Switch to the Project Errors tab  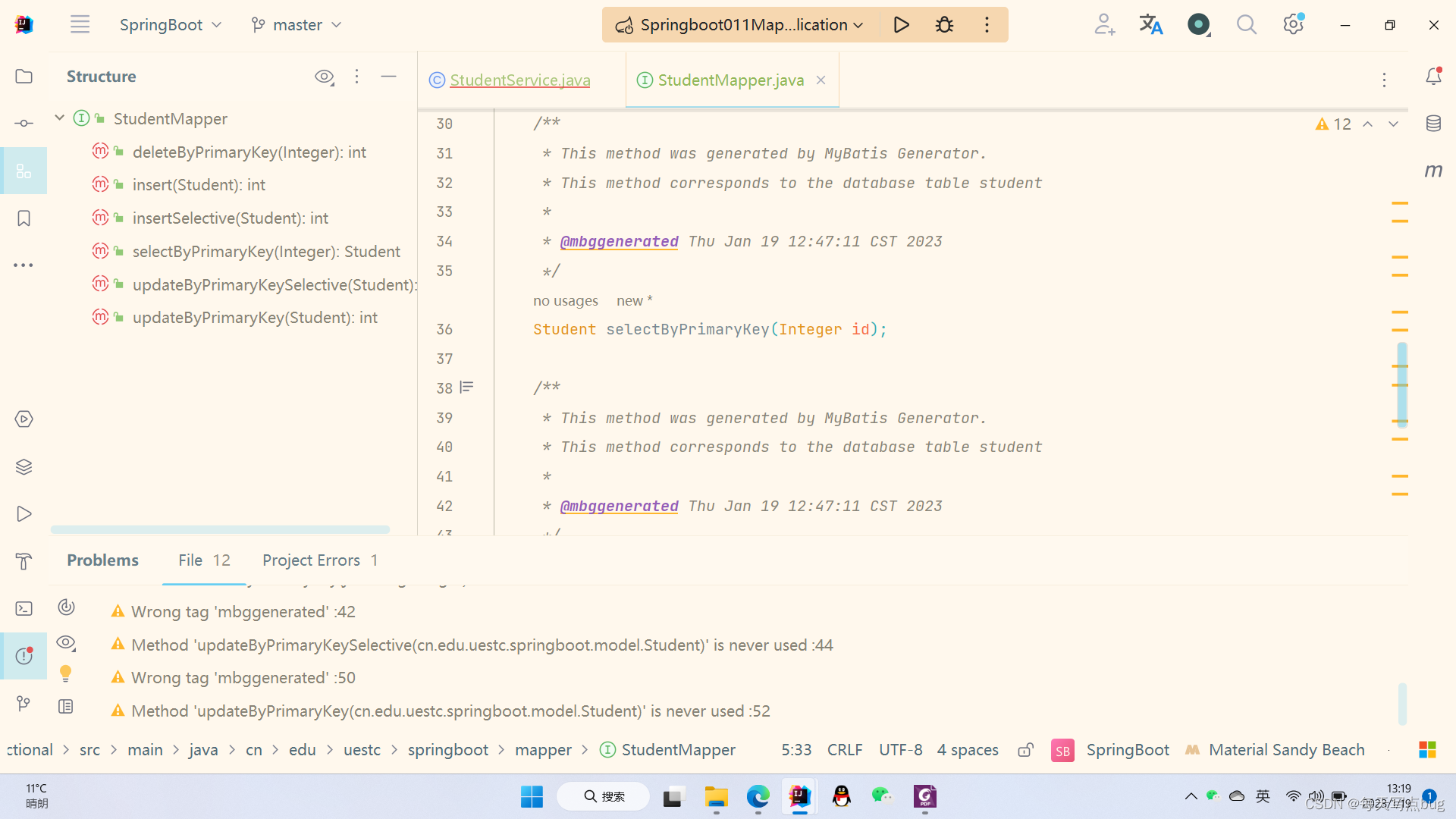point(319,560)
